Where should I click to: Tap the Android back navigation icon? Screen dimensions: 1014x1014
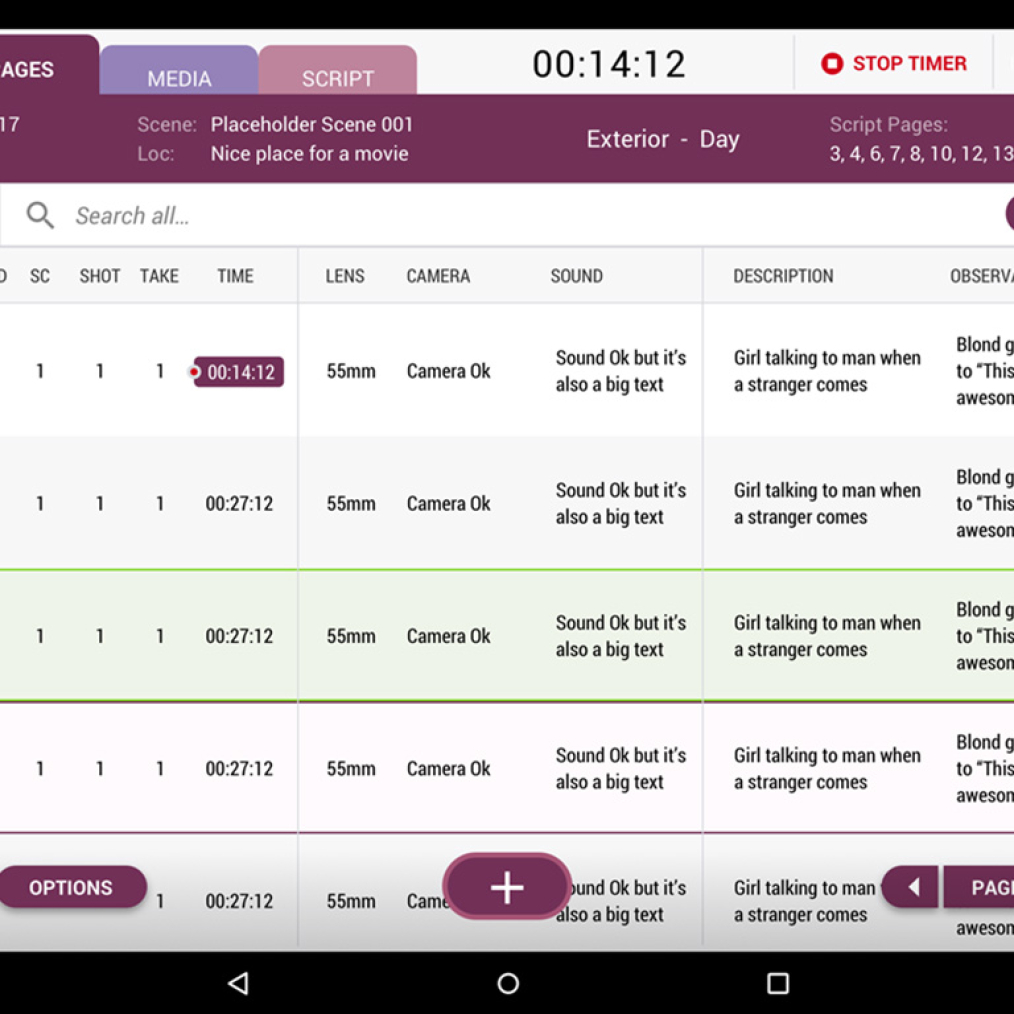click(x=238, y=983)
